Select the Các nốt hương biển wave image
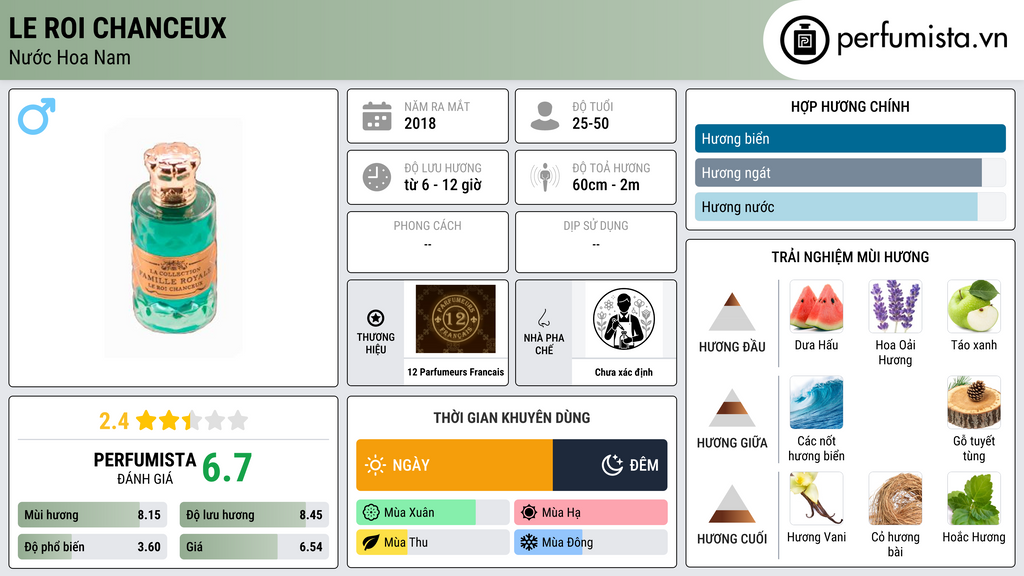The height and width of the screenshot is (576, 1024). (x=816, y=402)
